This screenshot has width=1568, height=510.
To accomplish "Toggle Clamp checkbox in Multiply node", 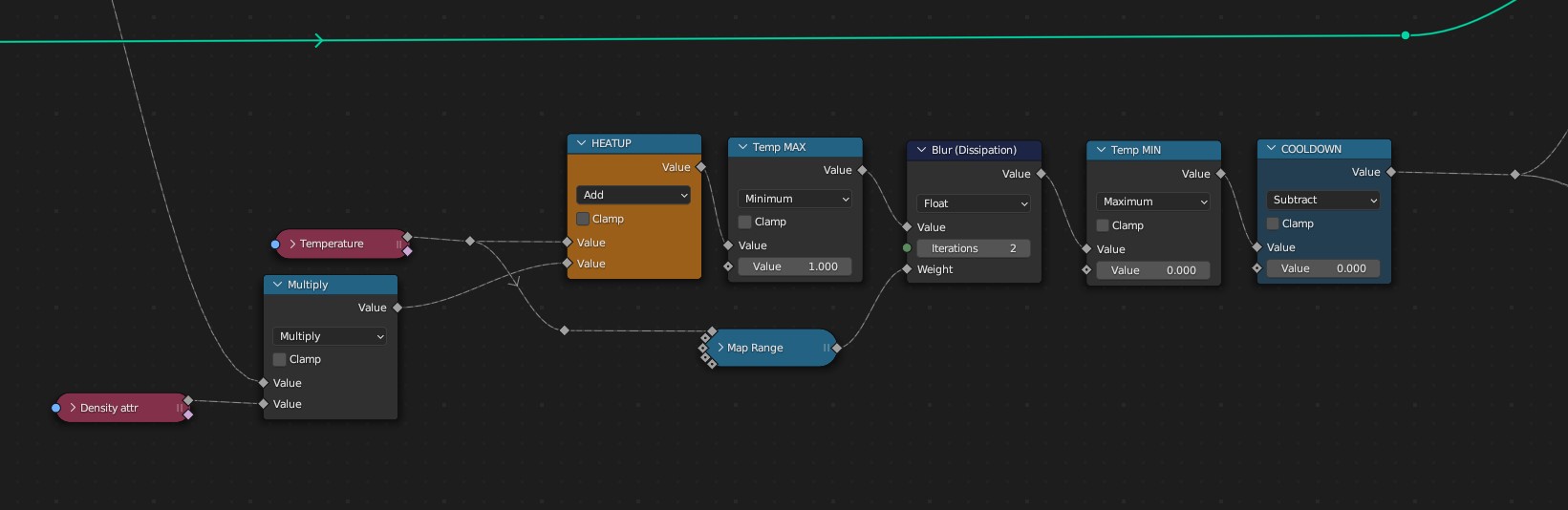I will coord(280,359).
